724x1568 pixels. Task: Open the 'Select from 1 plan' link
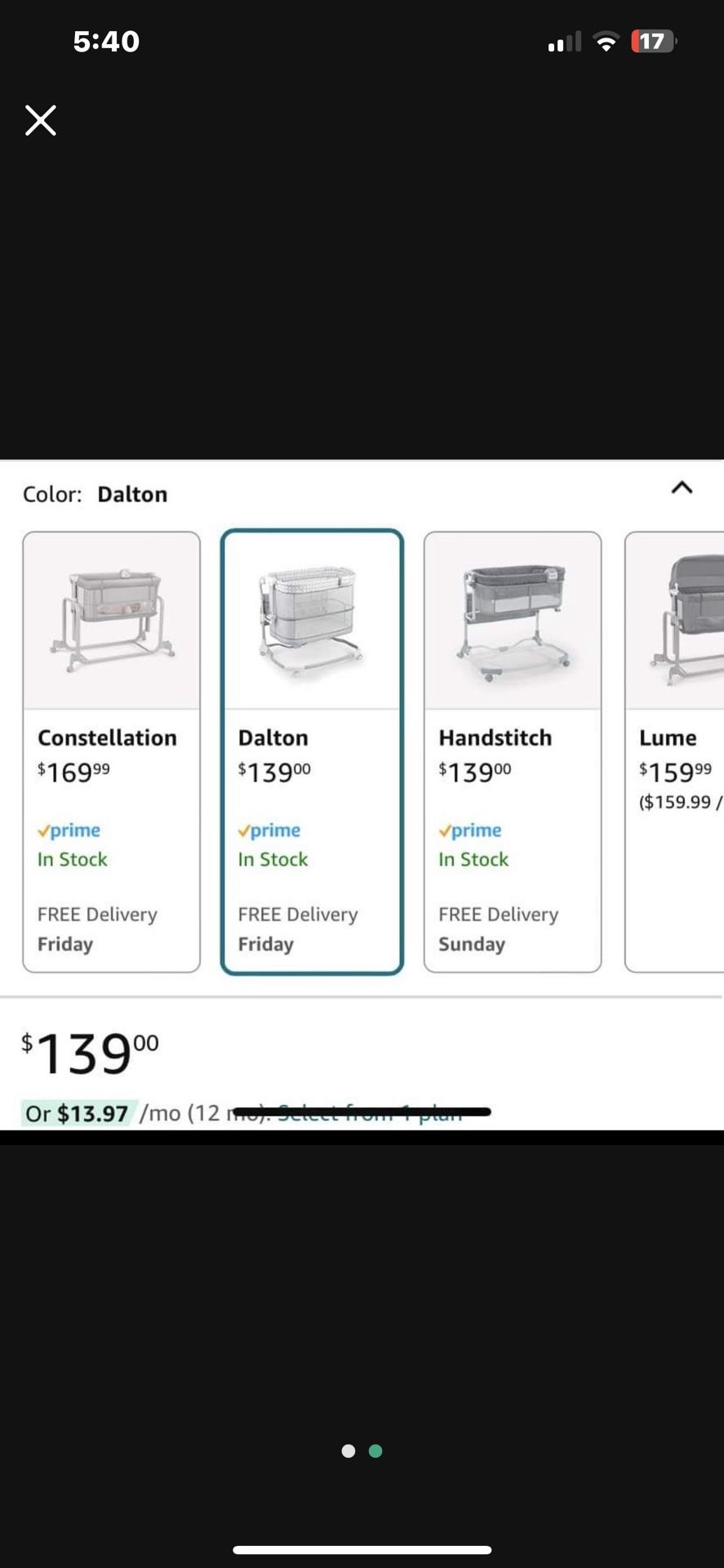[370, 1114]
